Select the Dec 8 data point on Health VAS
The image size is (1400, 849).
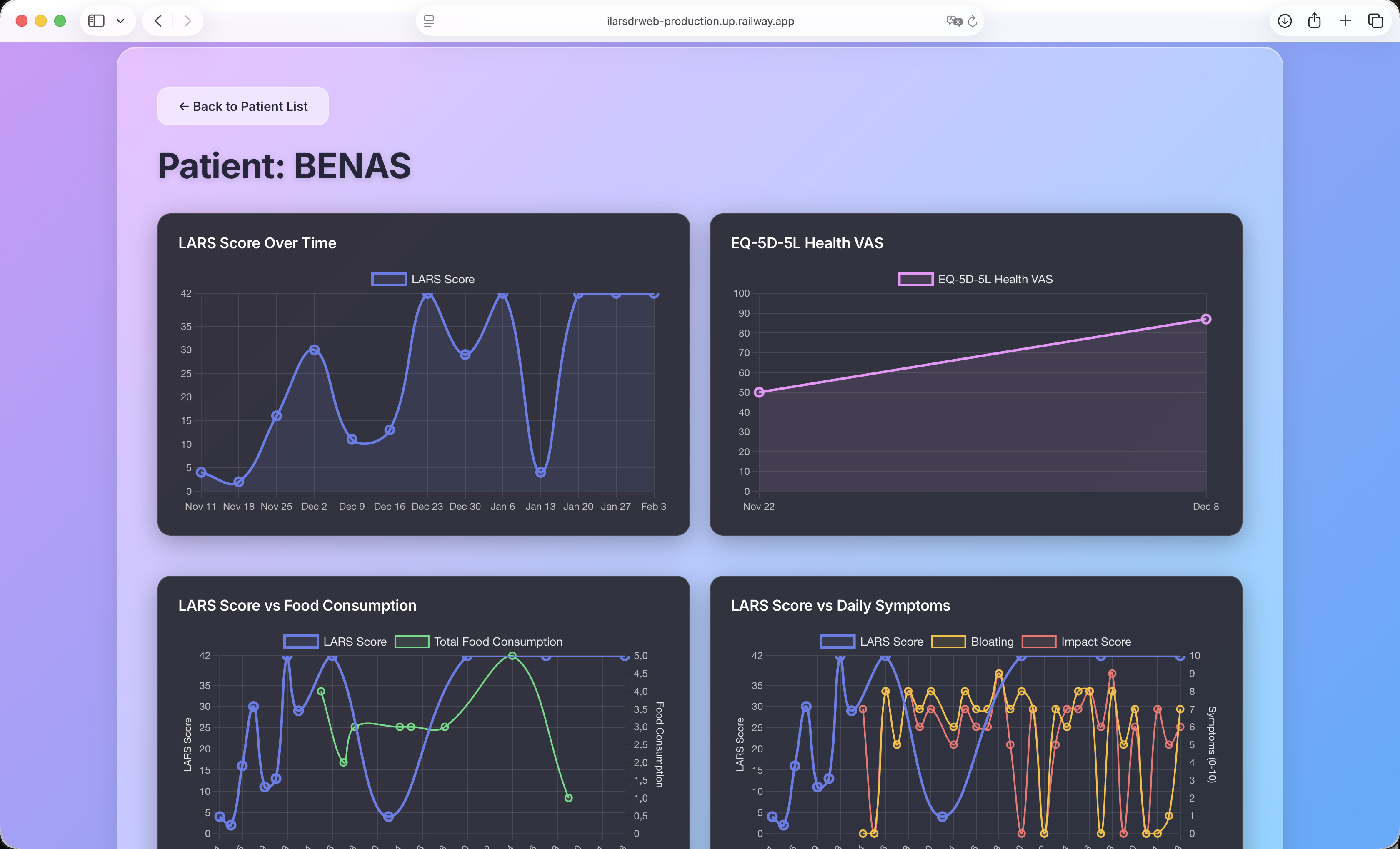(1206, 319)
